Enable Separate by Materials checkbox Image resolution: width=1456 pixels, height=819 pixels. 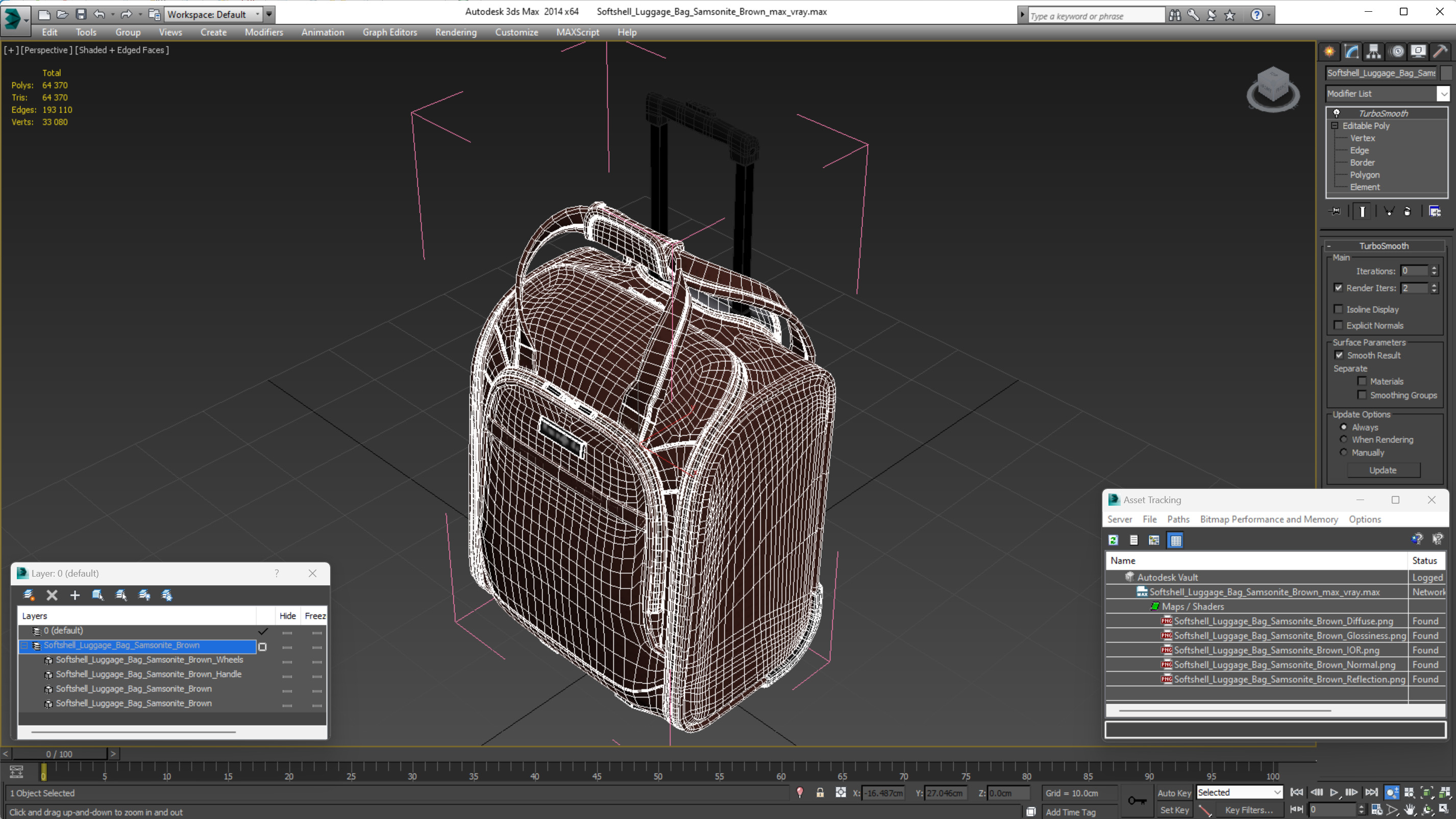(1362, 381)
